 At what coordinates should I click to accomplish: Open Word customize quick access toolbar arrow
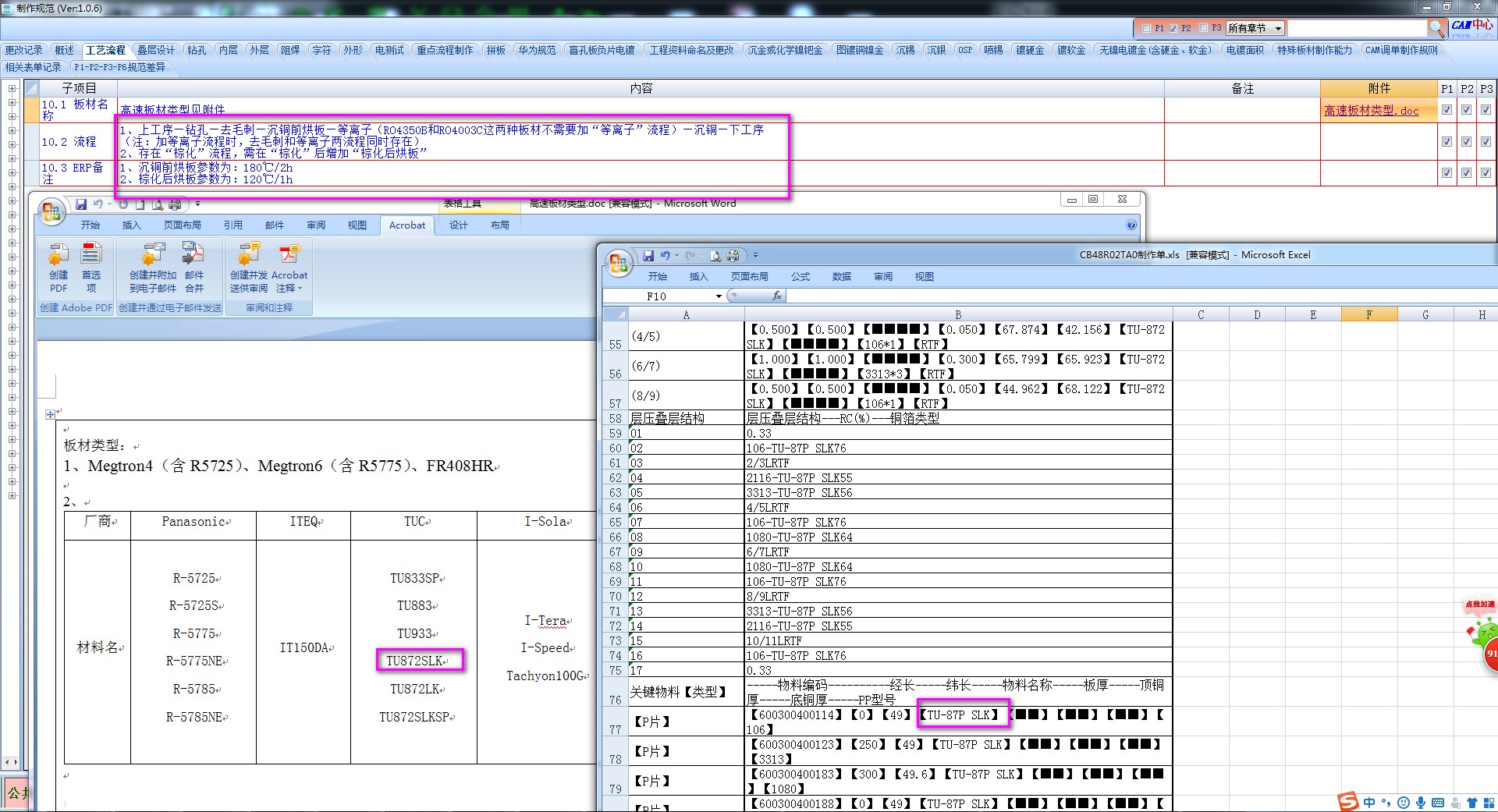(197, 204)
